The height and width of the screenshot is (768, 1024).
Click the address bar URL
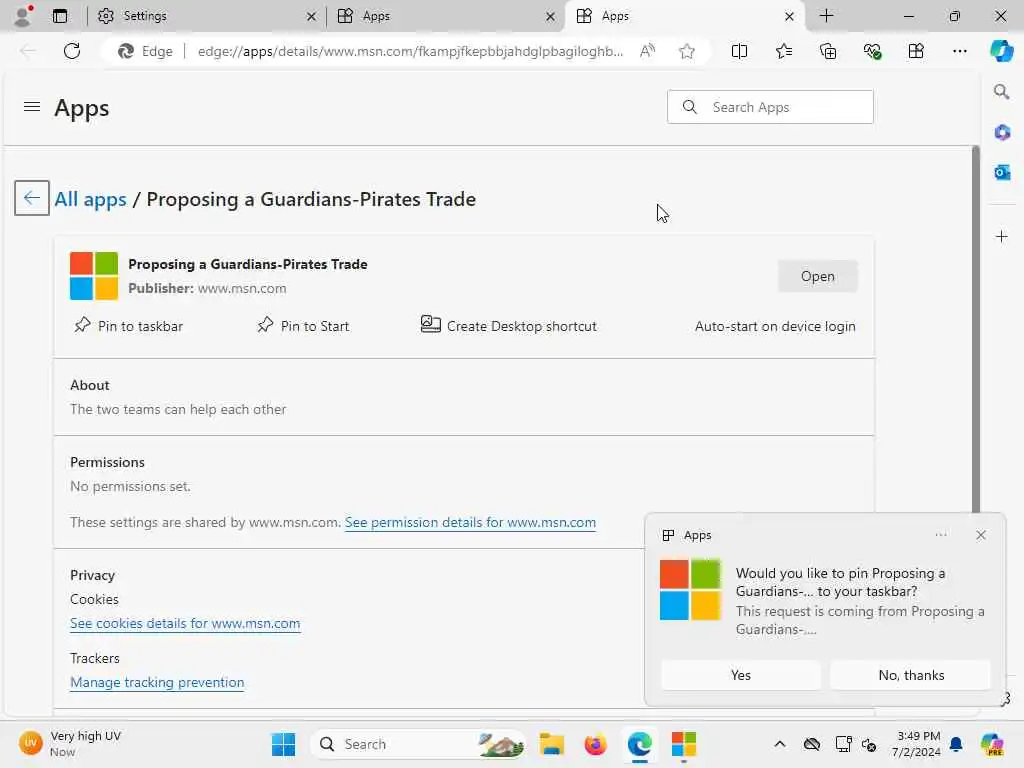pyautogui.click(x=410, y=51)
